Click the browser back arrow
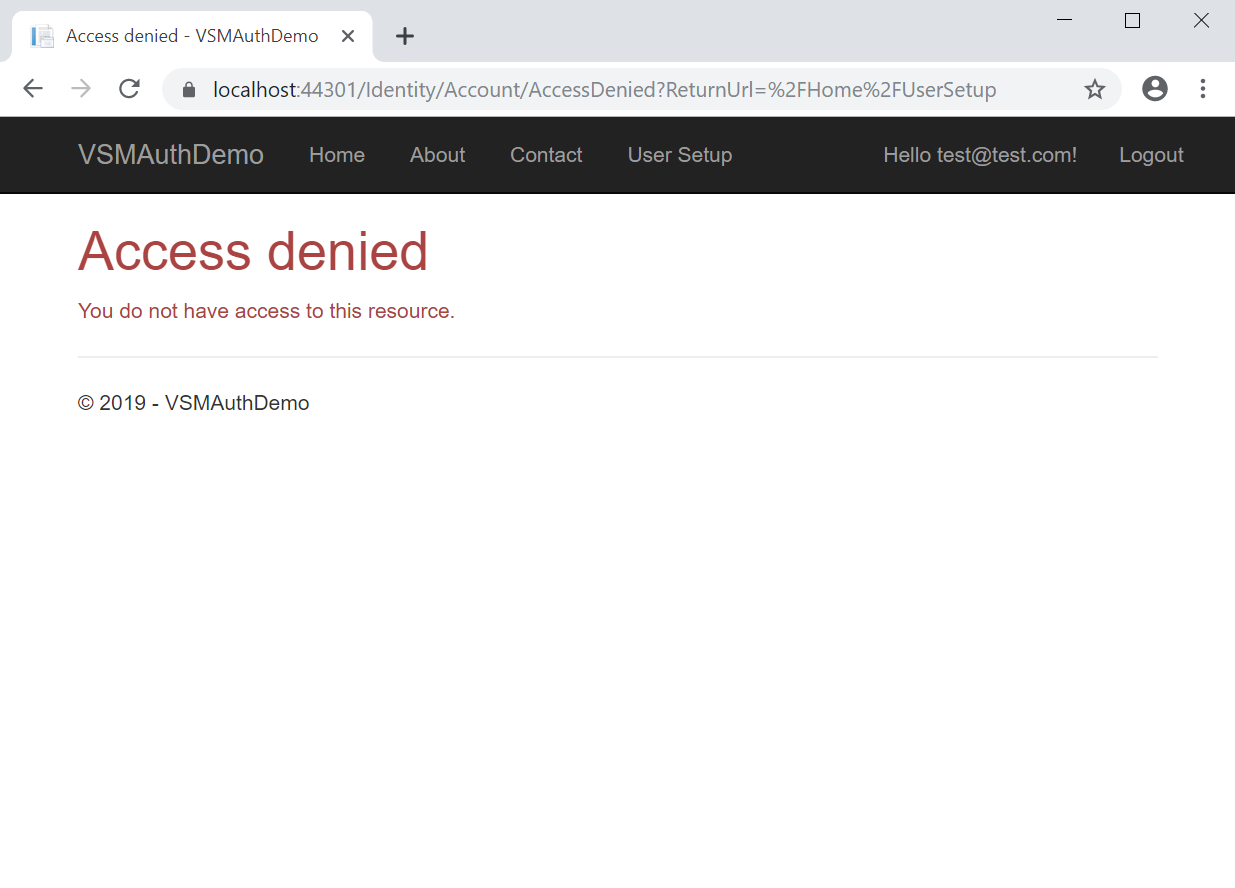Screen dimensions: 1235x888 pyautogui.click(x=33, y=89)
